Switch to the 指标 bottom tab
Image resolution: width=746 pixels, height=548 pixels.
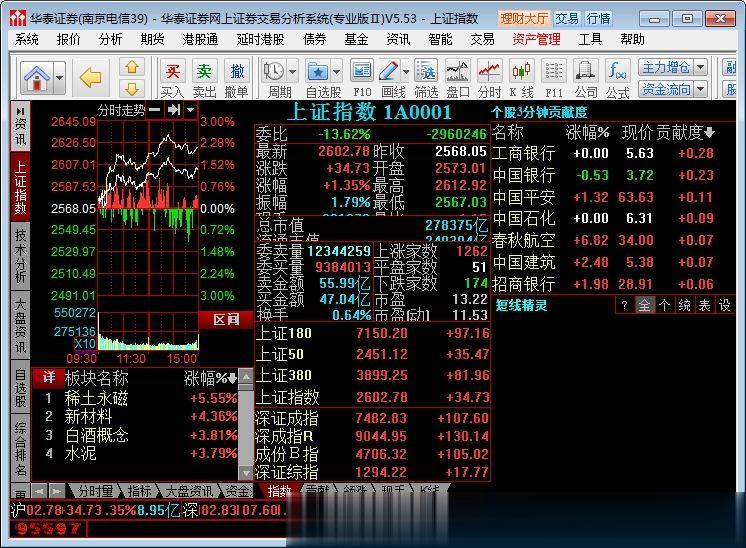pyautogui.click(x=139, y=490)
